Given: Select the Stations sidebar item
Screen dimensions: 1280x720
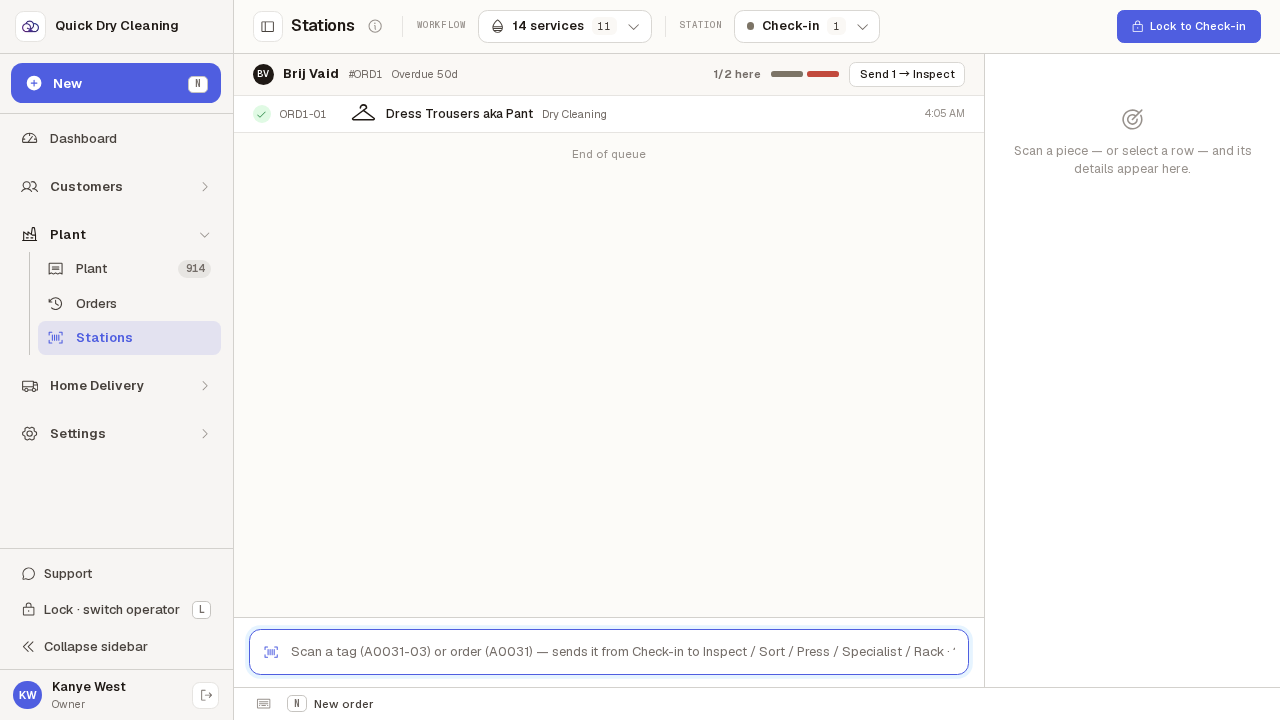Looking at the screenshot, I should [x=129, y=338].
